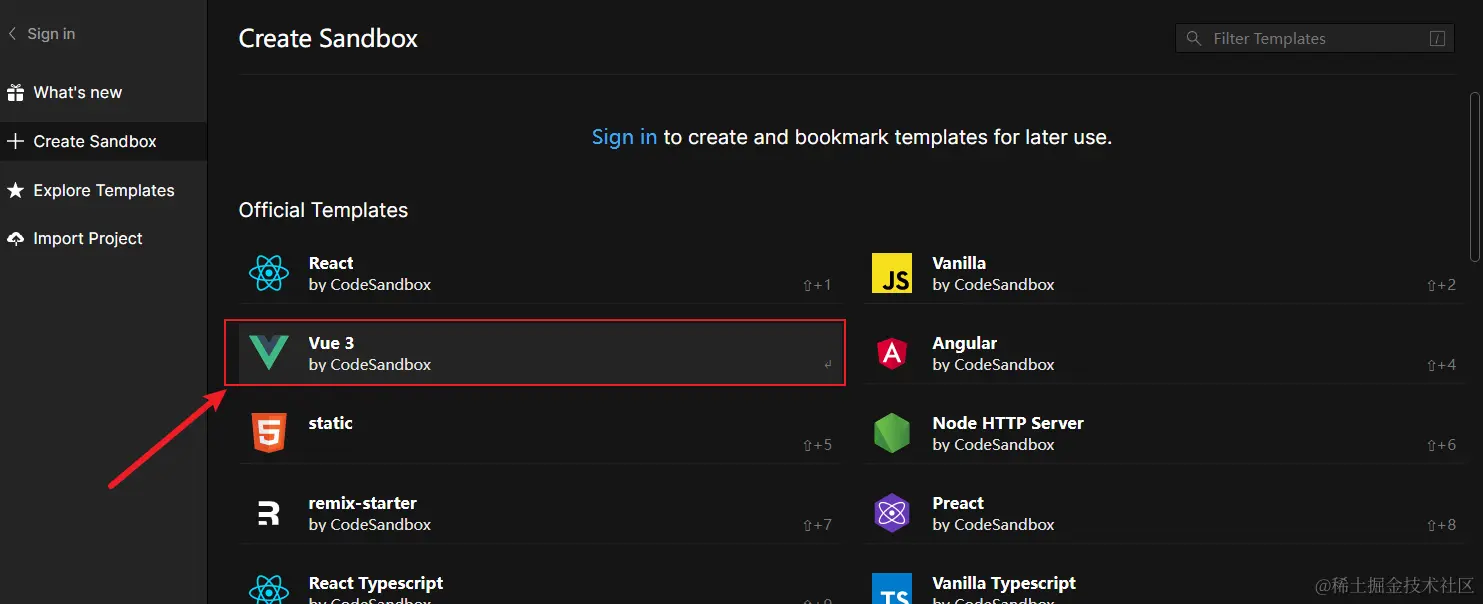The image size is (1483, 604).
Task: Focus the Filter Templates search field
Action: (1314, 39)
